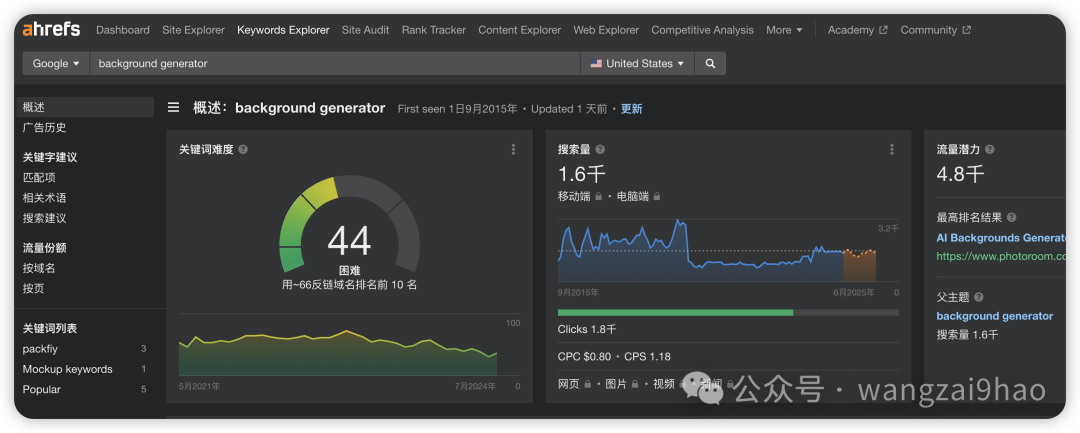Image resolution: width=1080 pixels, height=433 pixels.
Task: Open Site Explorer
Action: (194, 30)
